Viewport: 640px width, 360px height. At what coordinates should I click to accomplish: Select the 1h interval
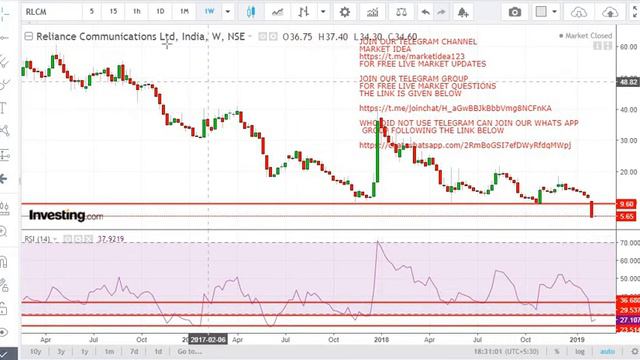(137, 11)
